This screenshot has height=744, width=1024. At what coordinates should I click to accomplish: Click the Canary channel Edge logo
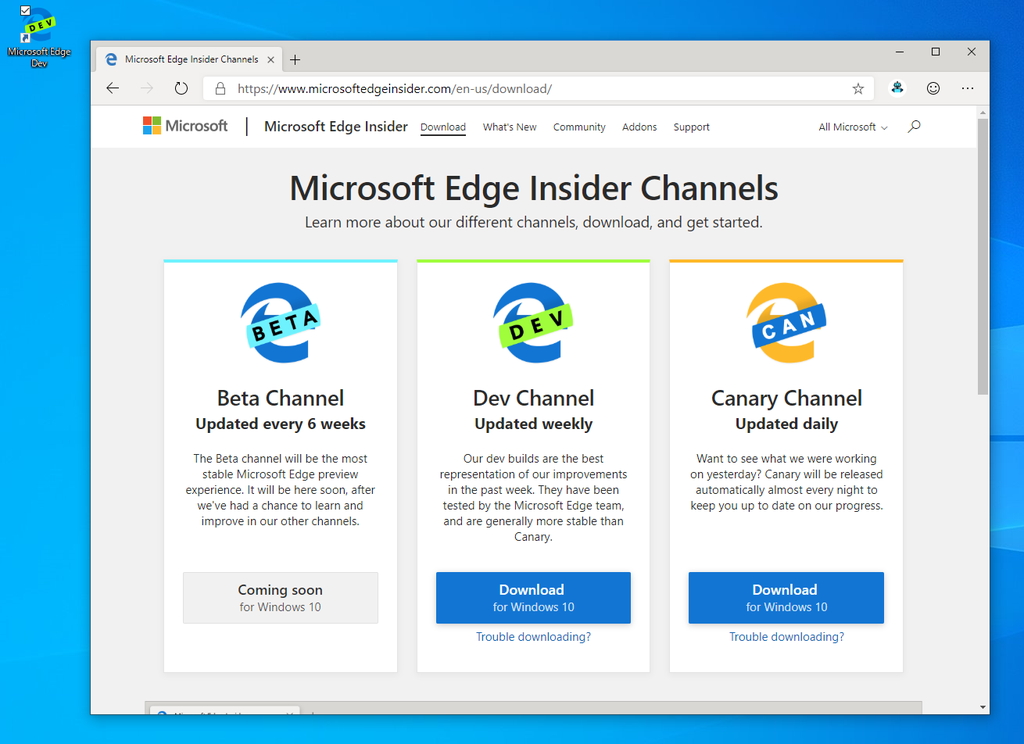pos(786,320)
